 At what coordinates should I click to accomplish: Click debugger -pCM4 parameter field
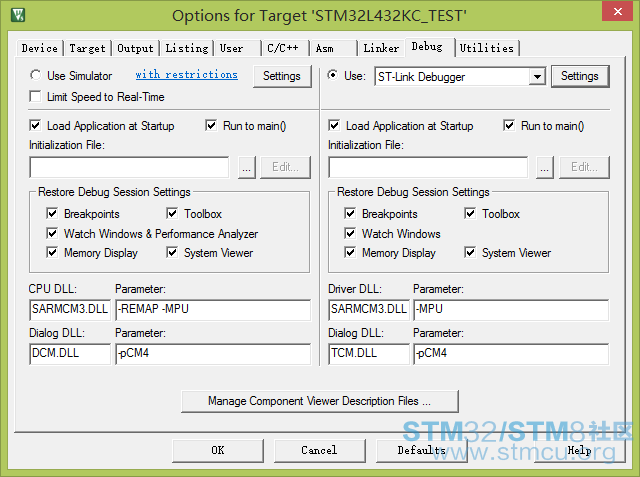(511, 354)
